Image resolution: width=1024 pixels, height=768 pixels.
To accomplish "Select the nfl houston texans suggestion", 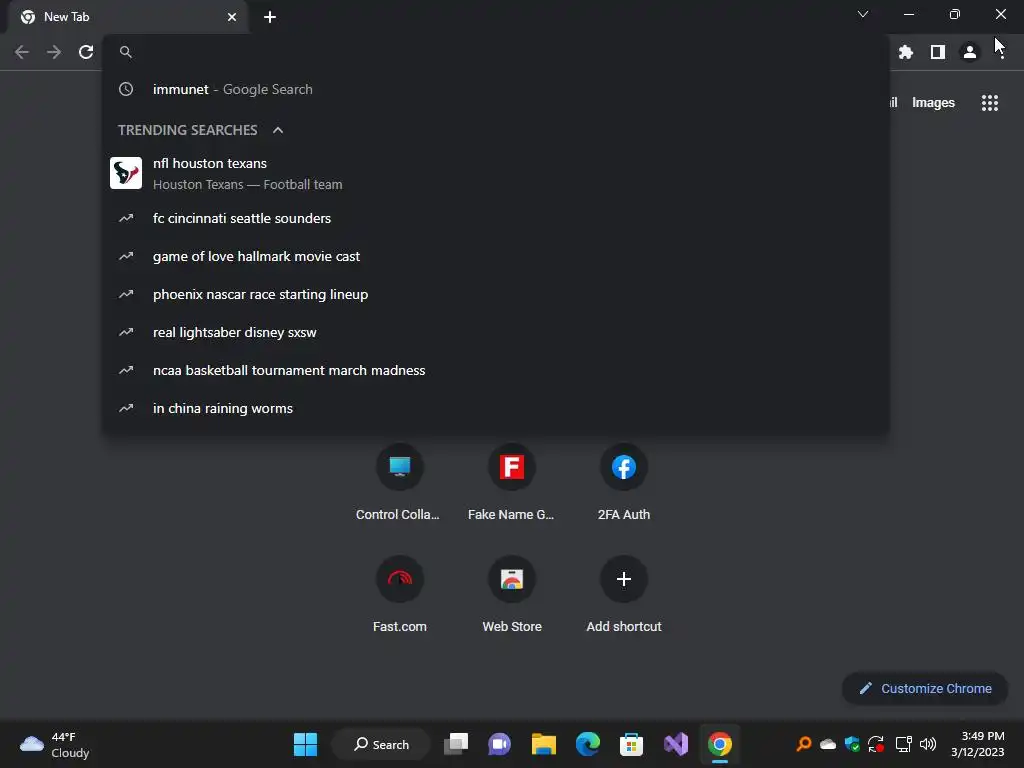I will click(x=496, y=173).
